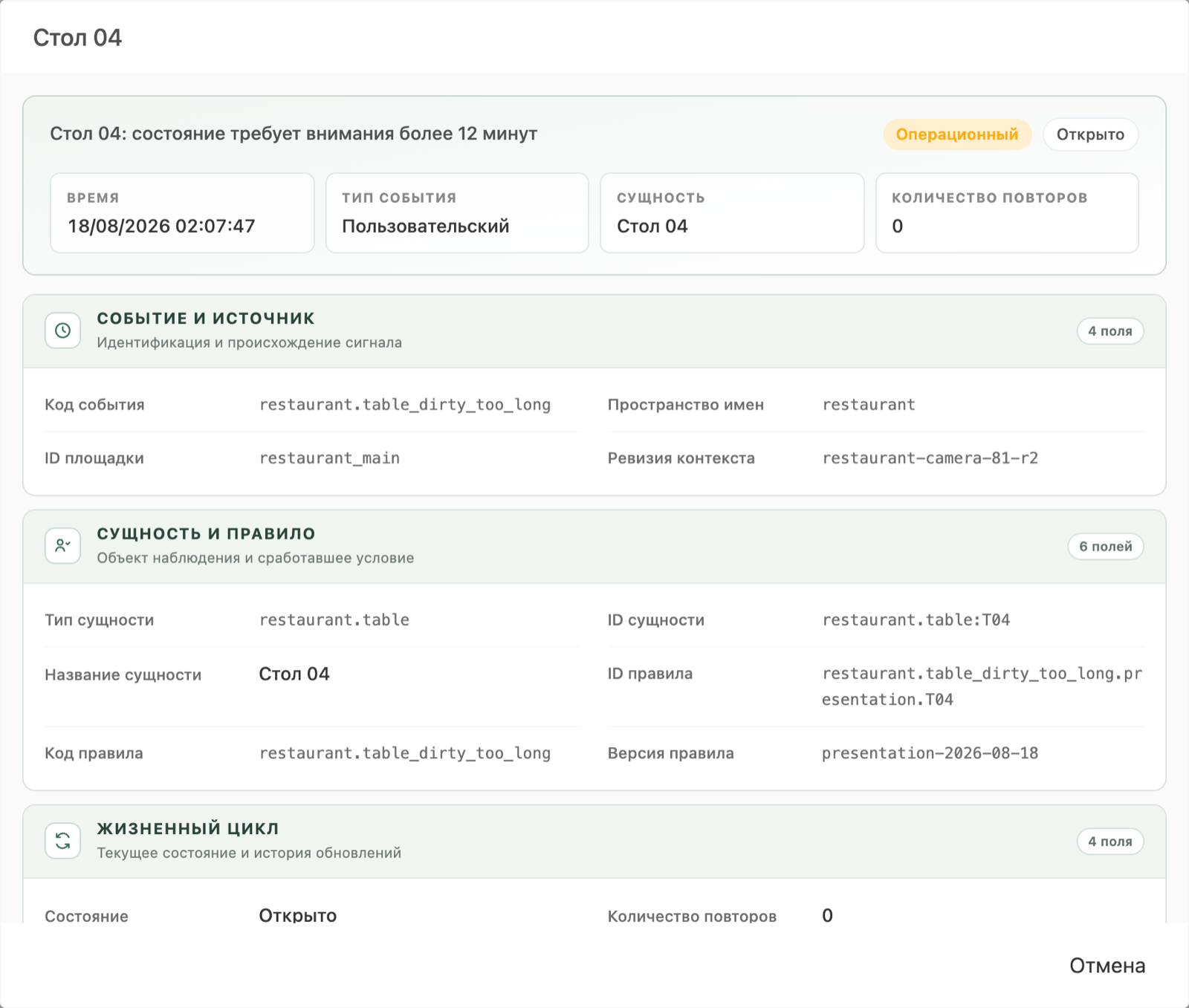Screen dimensions: 1189x1008
Task: Click the '4 поля' badge in Жизненный цикл
Action: click(x=1110, y=842)
